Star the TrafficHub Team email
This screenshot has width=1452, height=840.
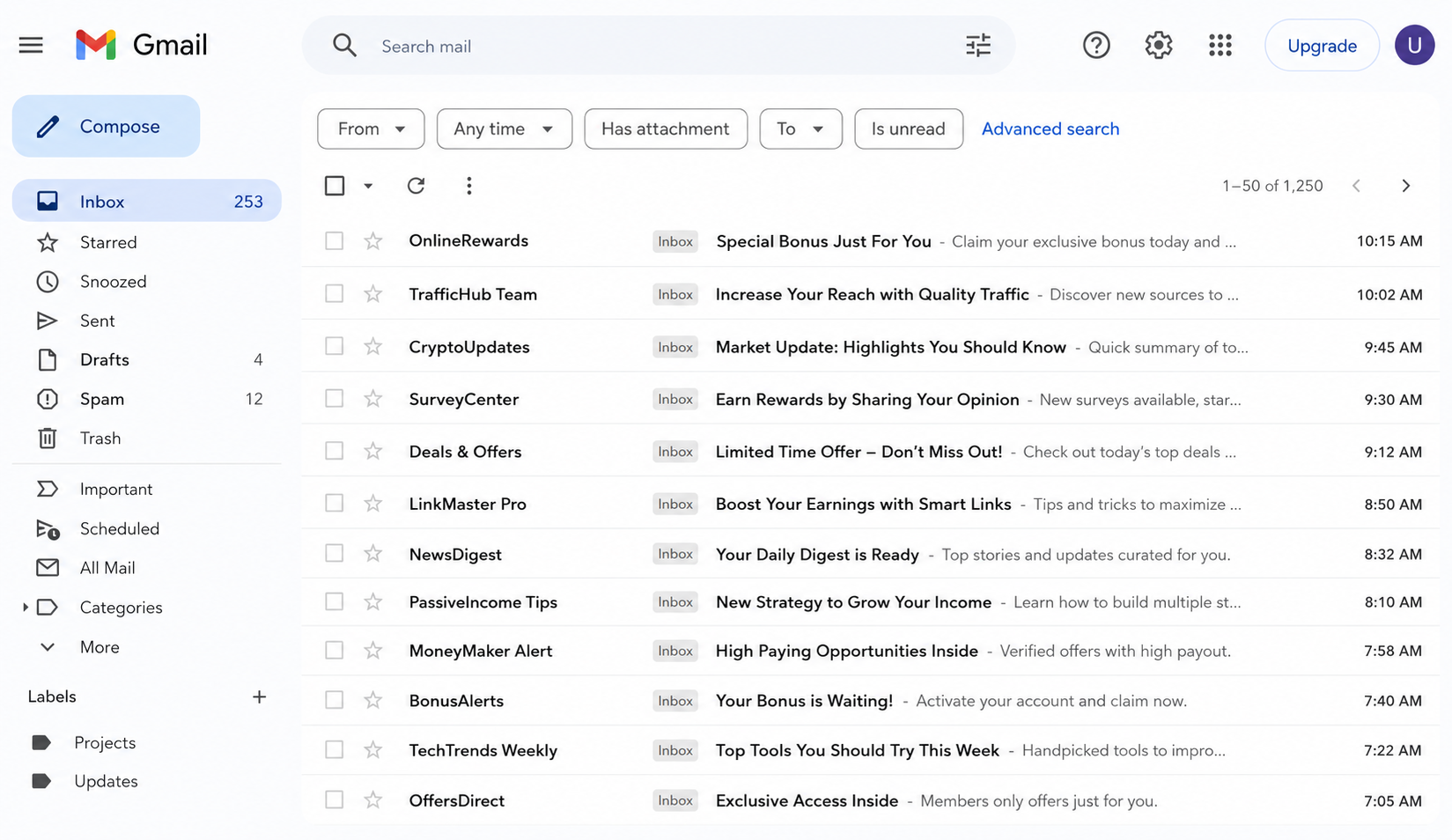(x=373, y=293)
